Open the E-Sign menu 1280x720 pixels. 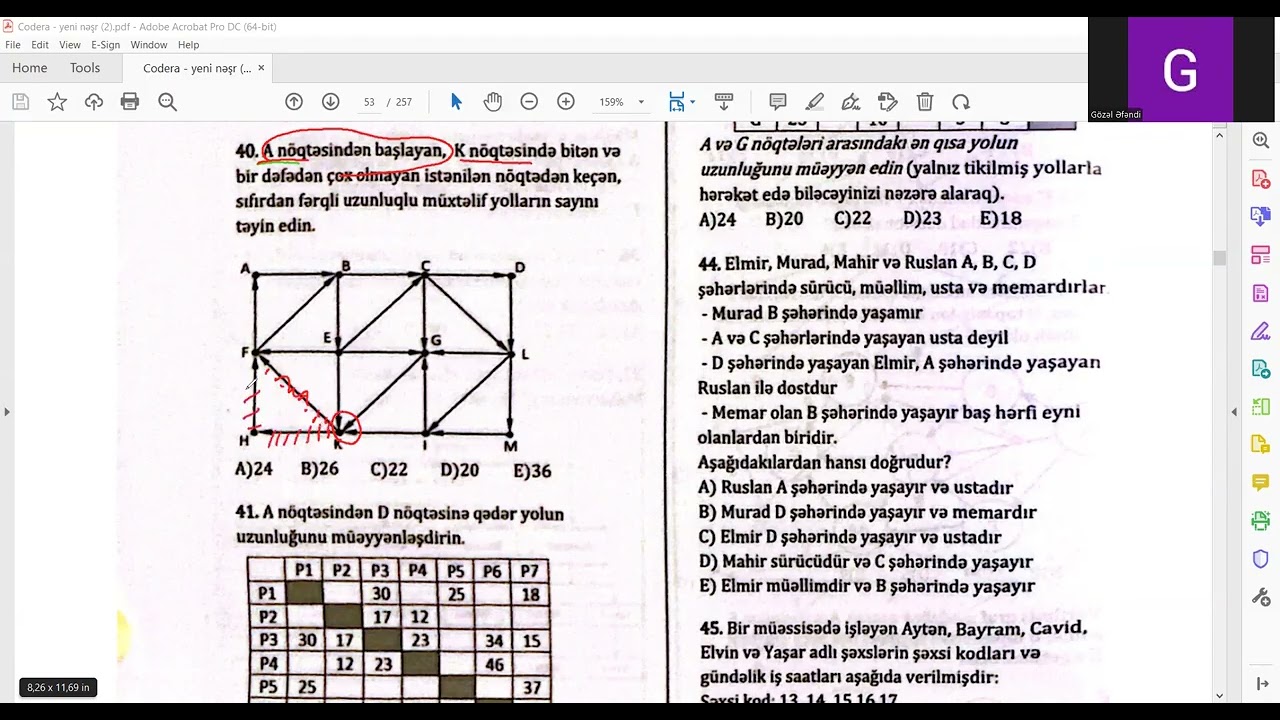pyautogui.click(x=105, y=45)
